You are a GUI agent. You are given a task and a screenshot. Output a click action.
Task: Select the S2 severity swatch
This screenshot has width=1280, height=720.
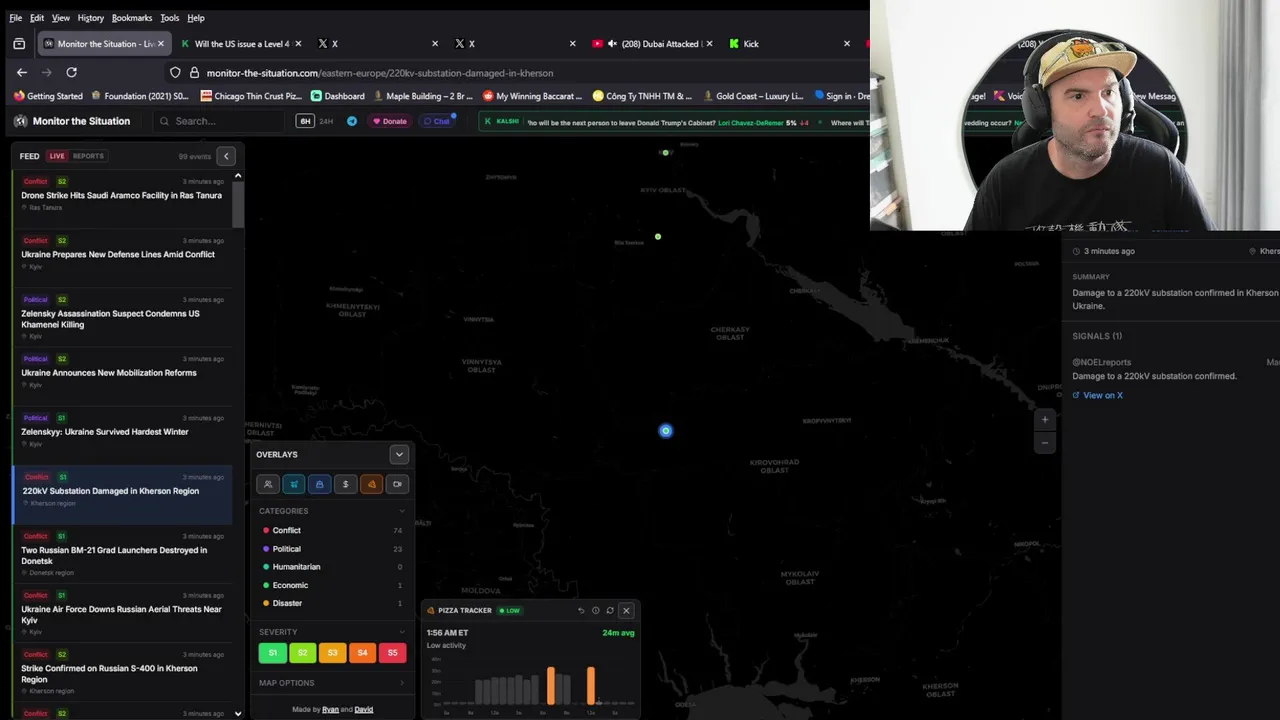point(302,653)
